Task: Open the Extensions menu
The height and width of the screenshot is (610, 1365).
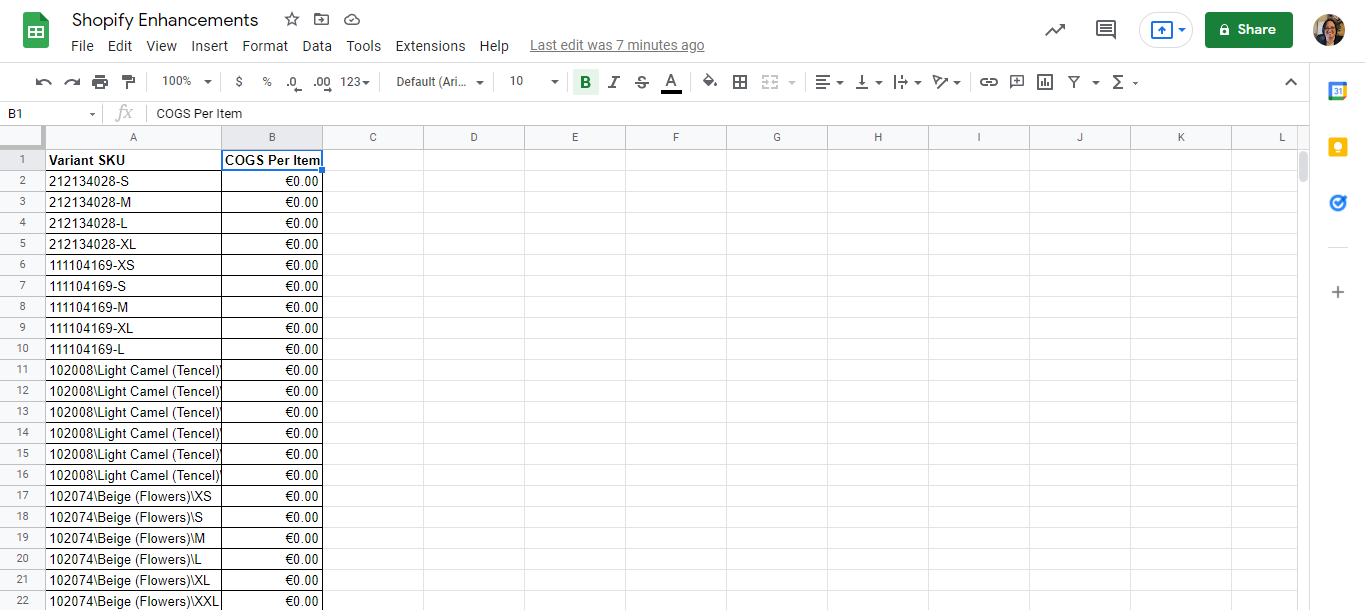Action: pos(430,46)
